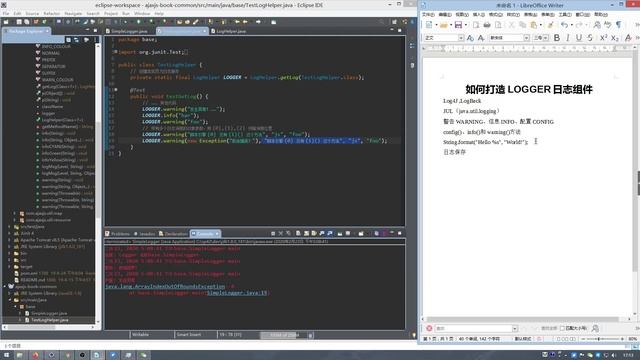
Task: Open the Run menu in Eclipse
Action: pyautogui.click(x=126, y=13)
